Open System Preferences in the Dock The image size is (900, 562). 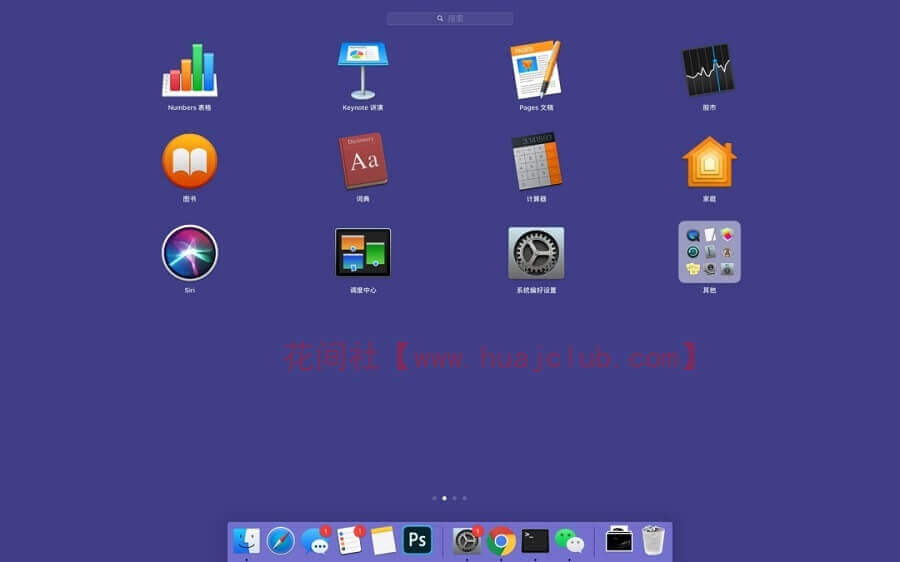[x=467, y=541]
